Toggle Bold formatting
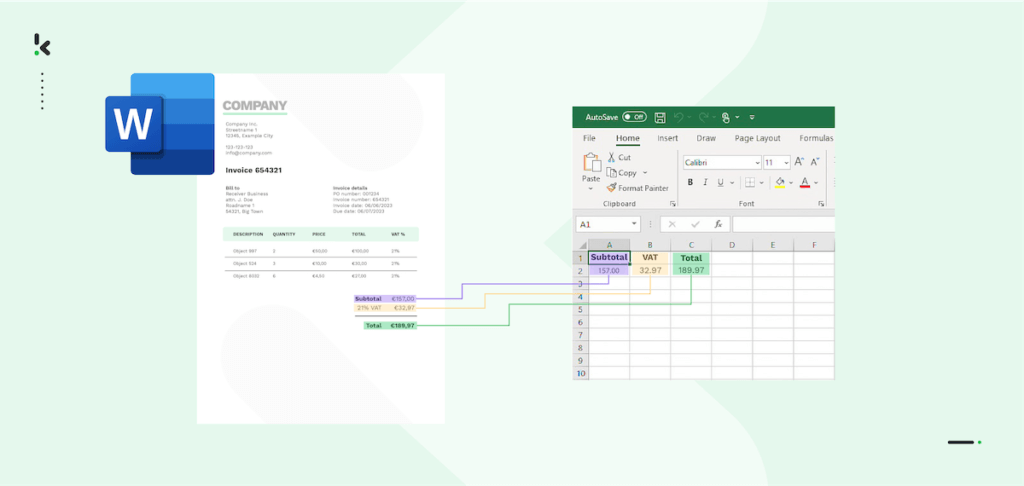Screen dimensions: 1024x486 pyautogui.click(x=691, y=183)
